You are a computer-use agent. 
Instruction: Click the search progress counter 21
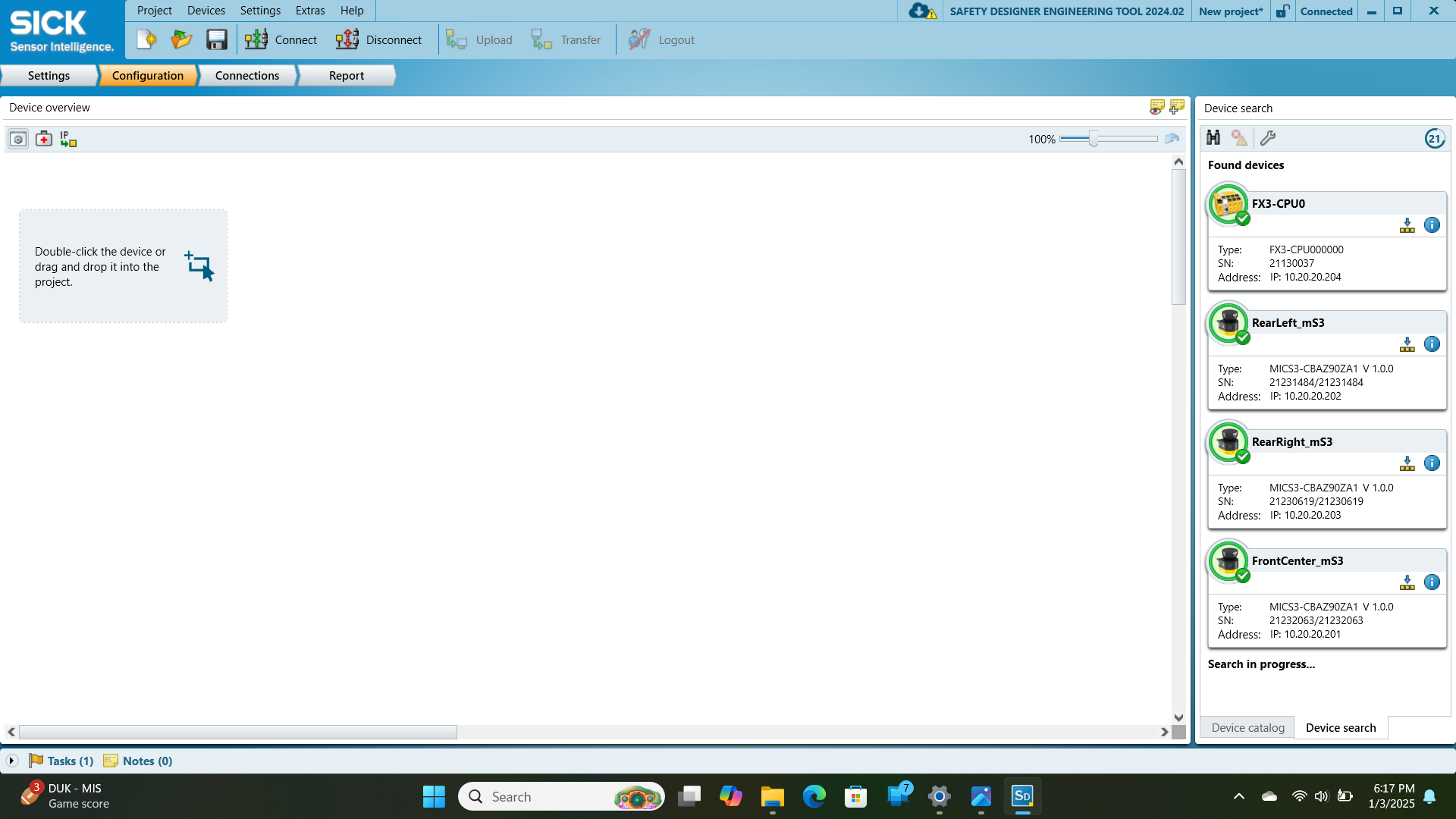[x=1434, y=138]
